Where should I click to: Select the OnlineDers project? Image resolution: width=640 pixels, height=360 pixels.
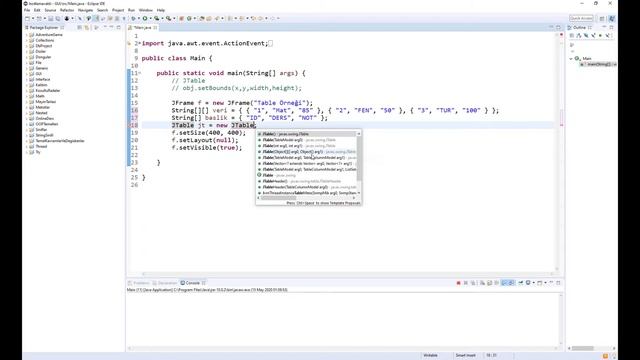point(44,118)
